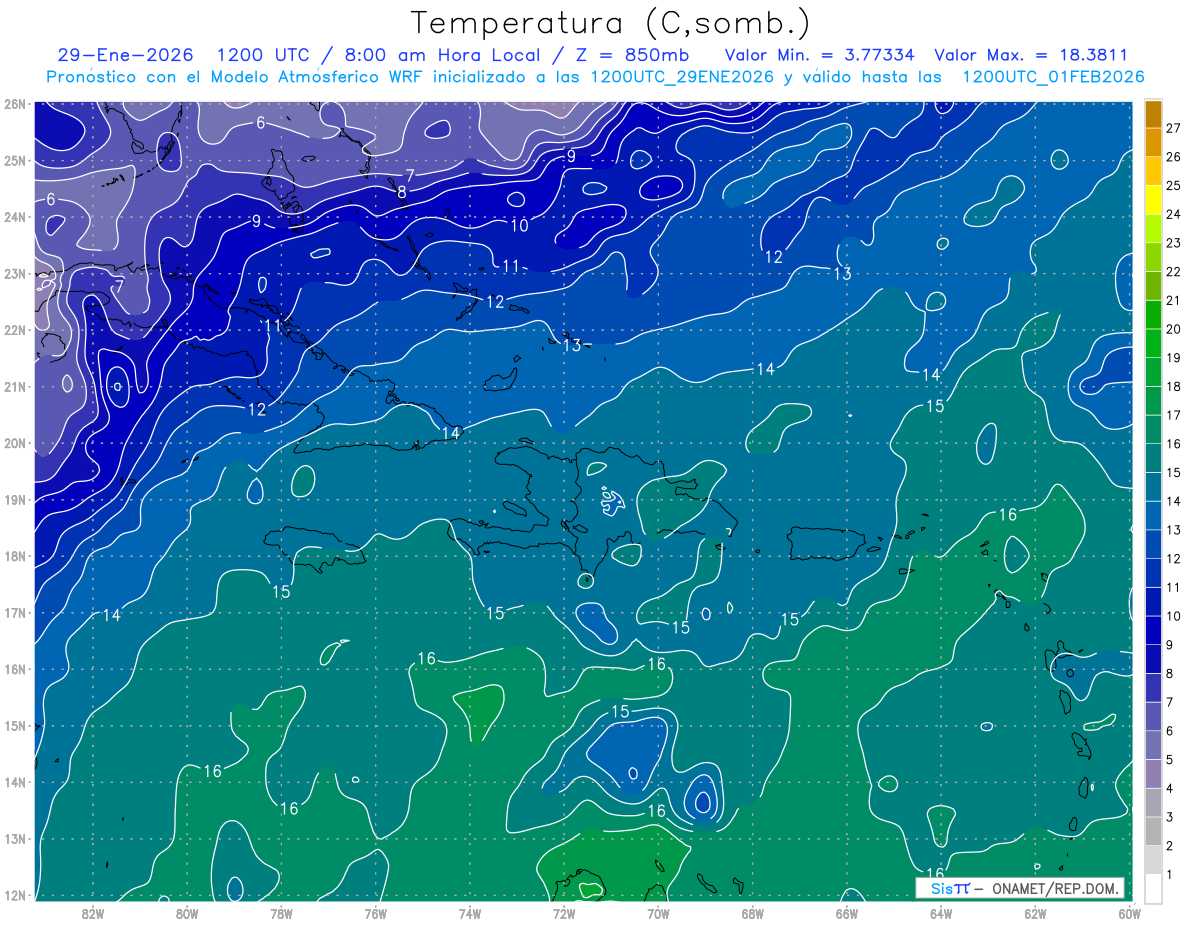Click the '66W' longitude axis label
This screenshot has height=927, width=1200.
click(846, 913)
